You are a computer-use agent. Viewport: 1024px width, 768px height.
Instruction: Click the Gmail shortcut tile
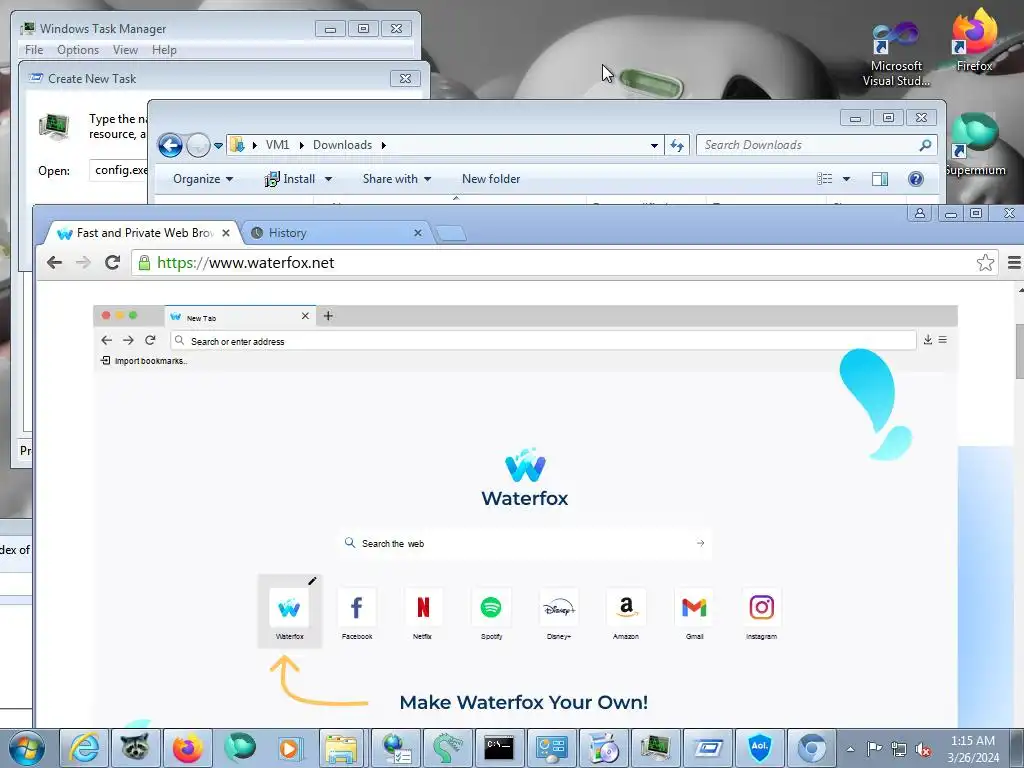tap(694, 613)
